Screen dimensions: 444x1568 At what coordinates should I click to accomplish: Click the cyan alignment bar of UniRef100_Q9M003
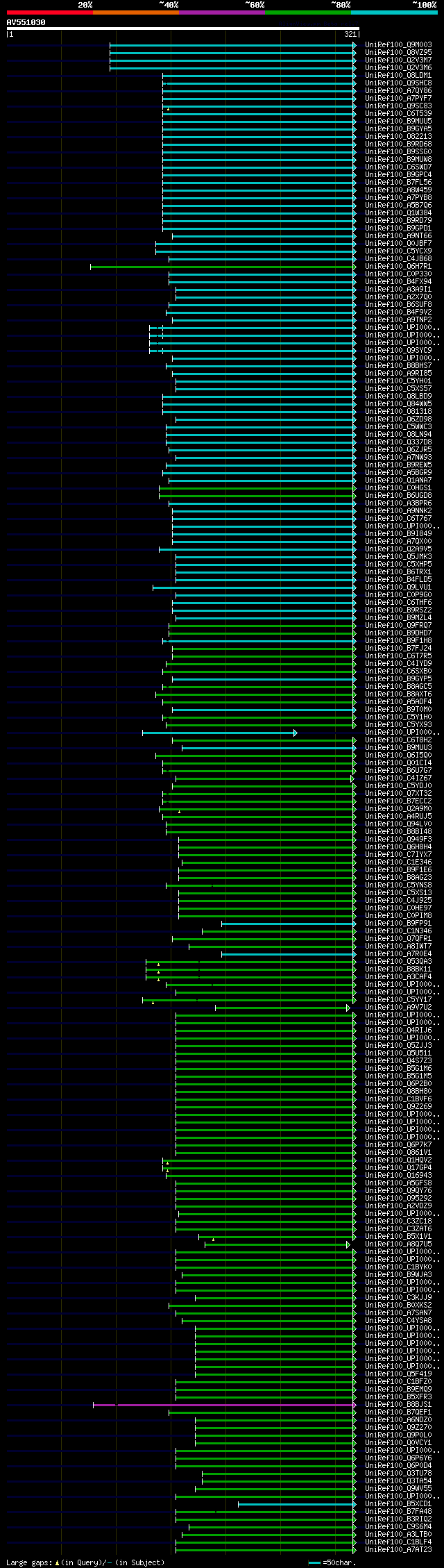pos(232,45)
